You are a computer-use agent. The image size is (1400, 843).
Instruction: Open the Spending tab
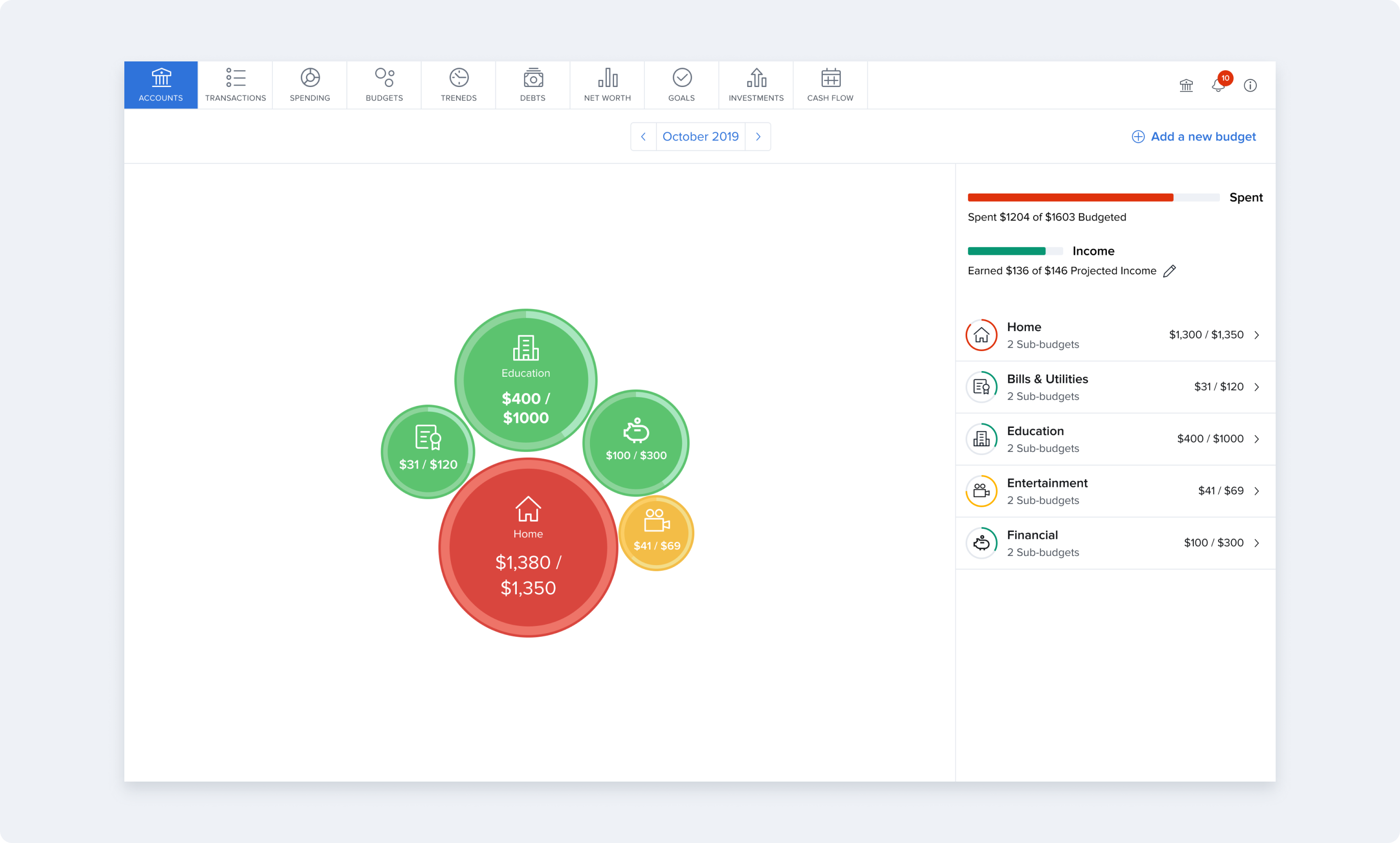pyautogui.click(x=310, y=84)
